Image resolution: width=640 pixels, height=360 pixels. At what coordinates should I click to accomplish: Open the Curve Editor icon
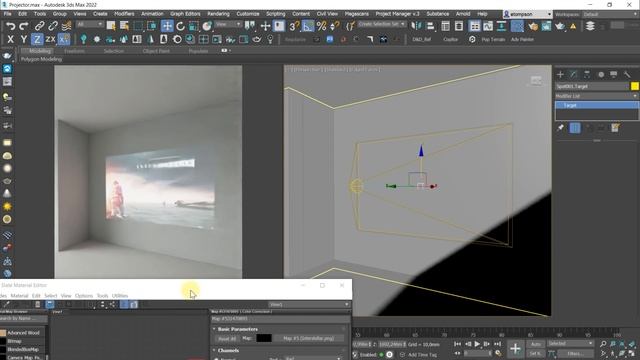pos(488,26)
